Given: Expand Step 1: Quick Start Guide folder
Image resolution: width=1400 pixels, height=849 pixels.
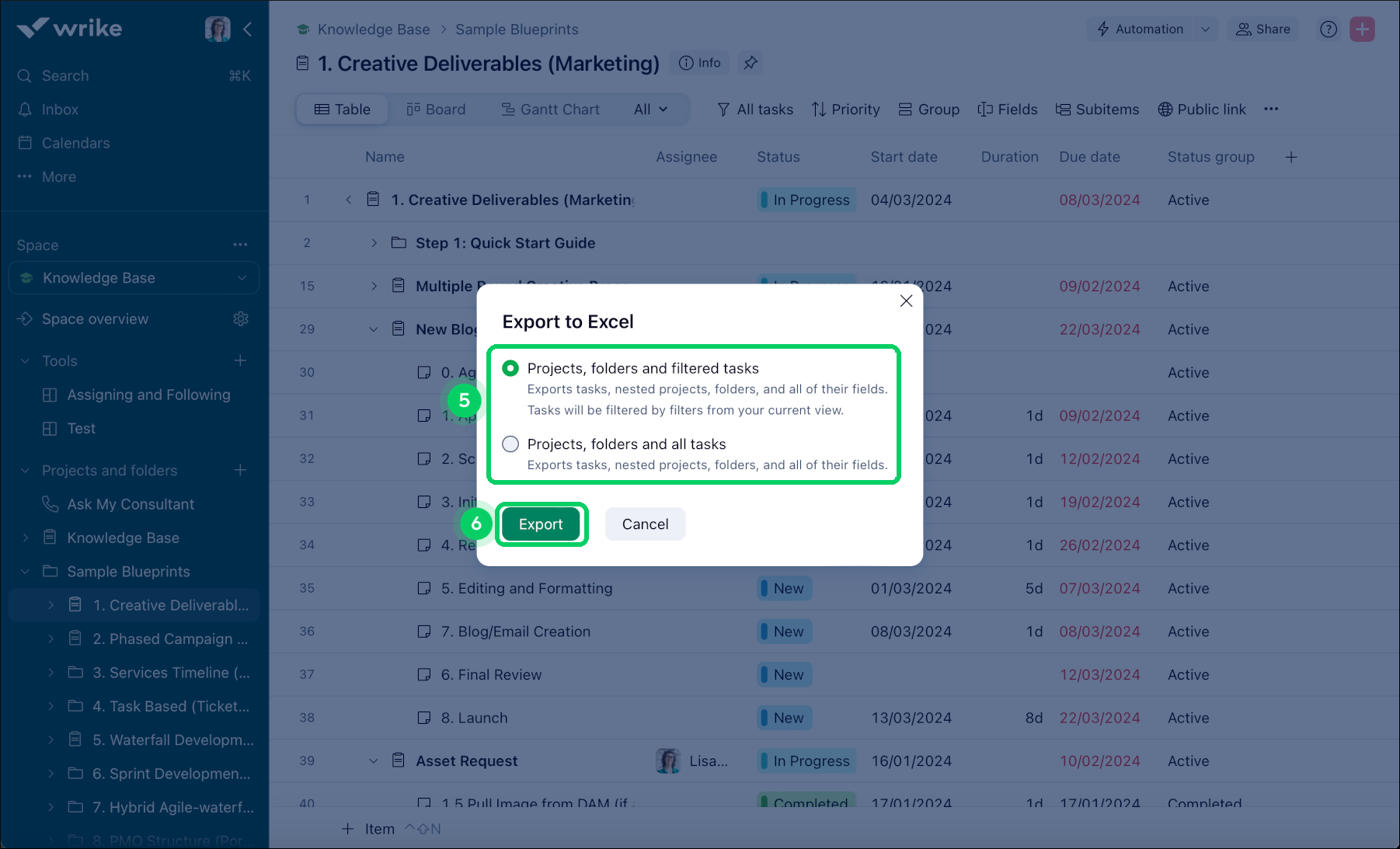Looking at the screenshot, I should [x=374, y=243].
